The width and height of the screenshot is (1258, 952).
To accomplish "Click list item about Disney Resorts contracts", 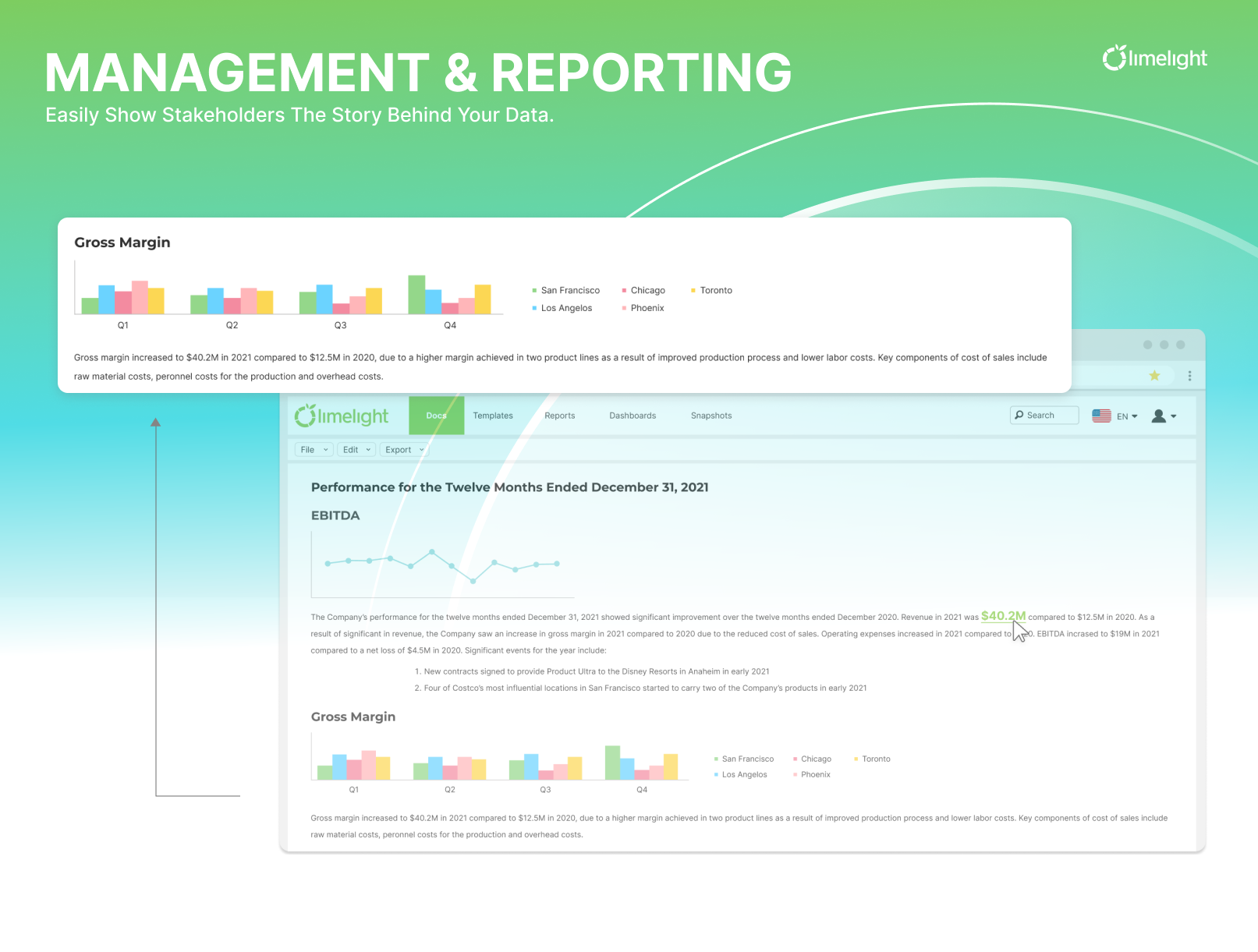I will tap(592, 671).
